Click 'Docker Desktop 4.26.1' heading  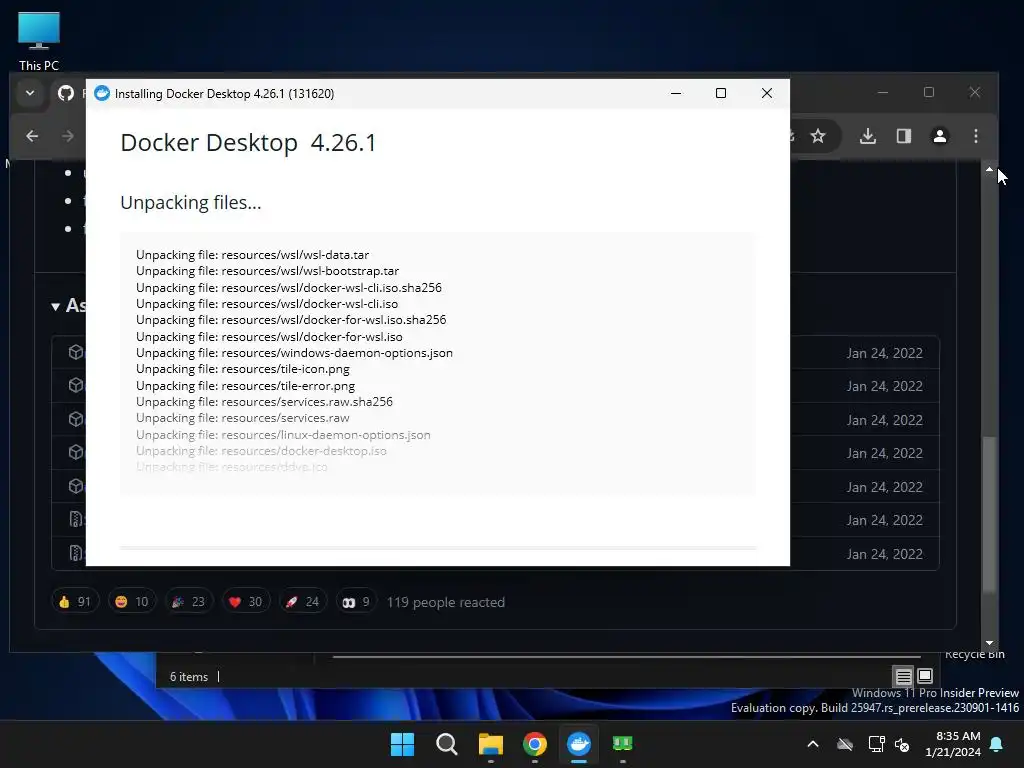click(248, 142)
